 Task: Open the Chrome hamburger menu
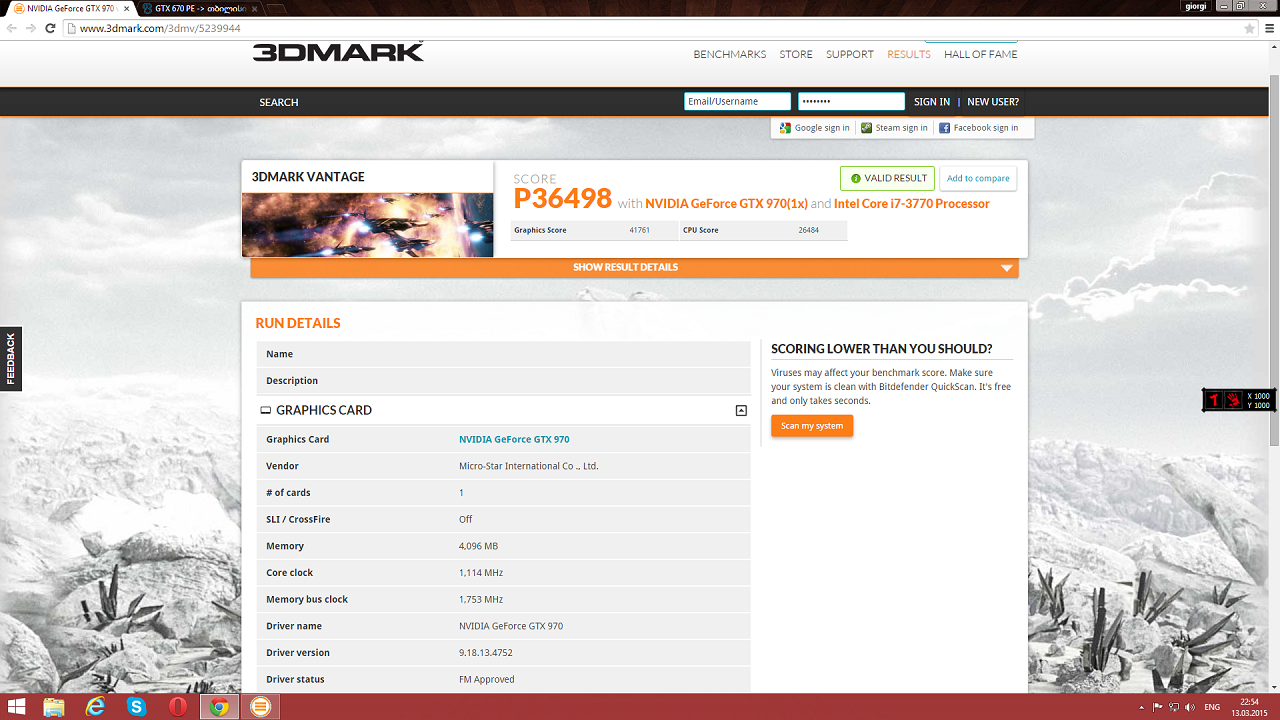coord(1269,28)
